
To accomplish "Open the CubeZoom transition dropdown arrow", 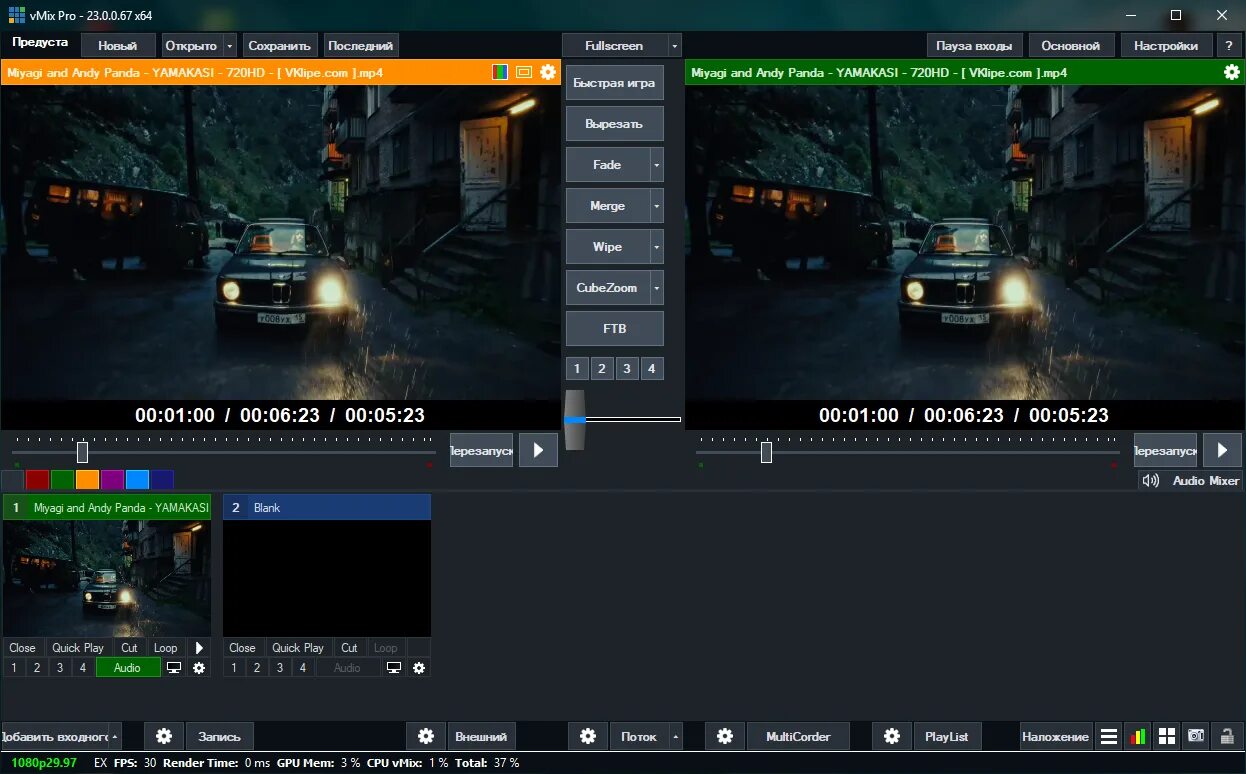I will click(657, 288).
